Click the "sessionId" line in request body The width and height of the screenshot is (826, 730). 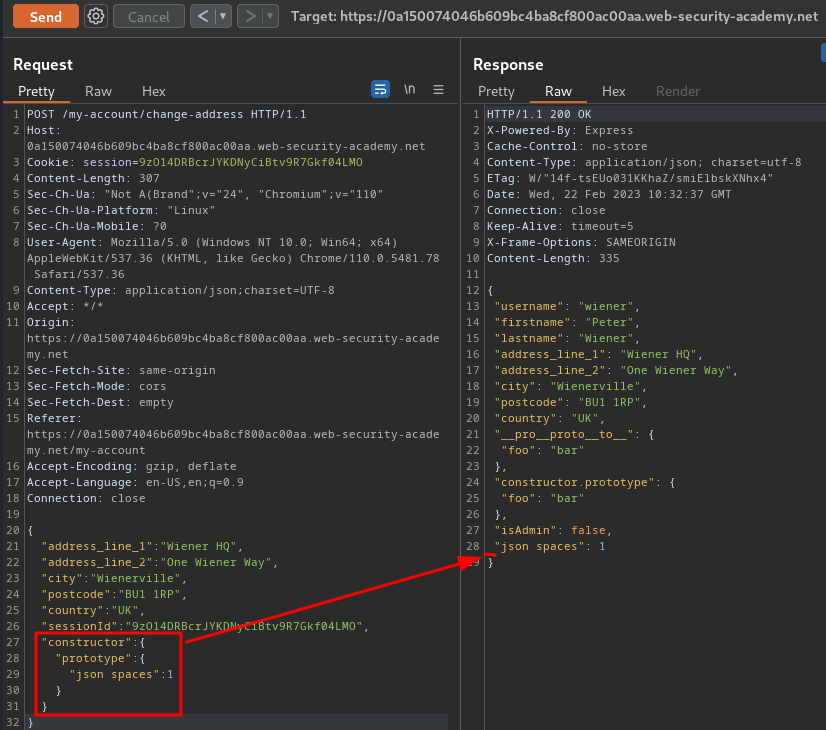click(x=205, y=626)
